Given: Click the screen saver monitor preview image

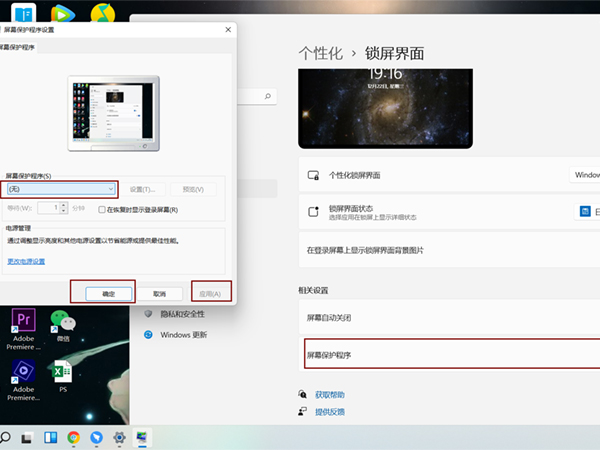Looking at the screenshot, I should pos(114,113).
